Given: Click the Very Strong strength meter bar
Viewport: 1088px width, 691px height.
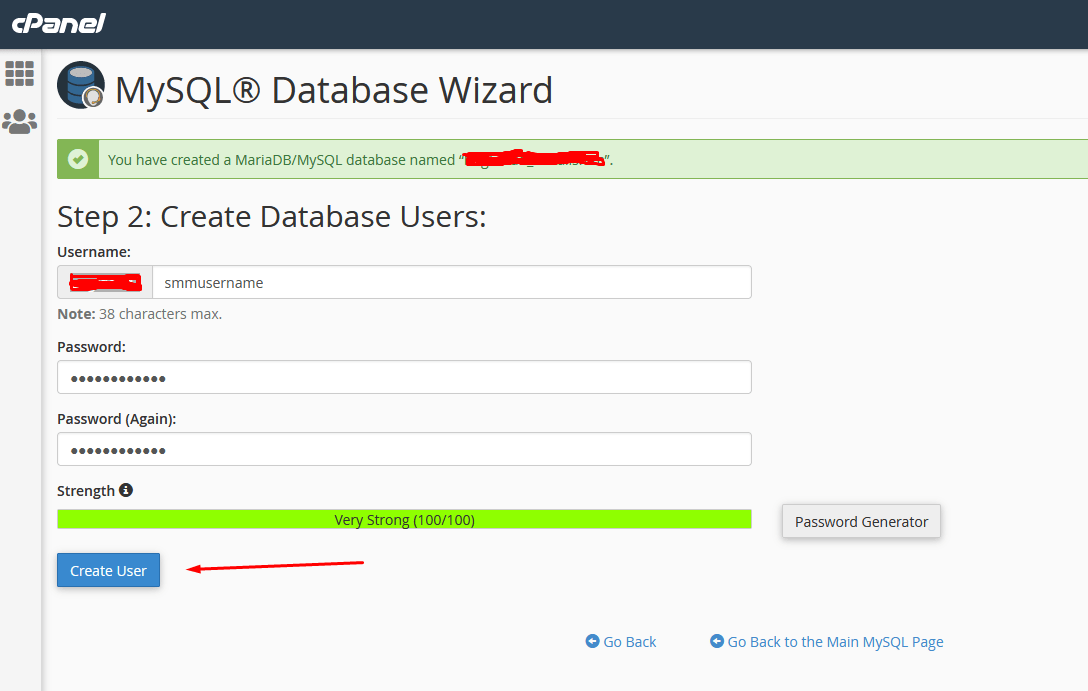Looking at the screenshot, I should pos(404,520).
